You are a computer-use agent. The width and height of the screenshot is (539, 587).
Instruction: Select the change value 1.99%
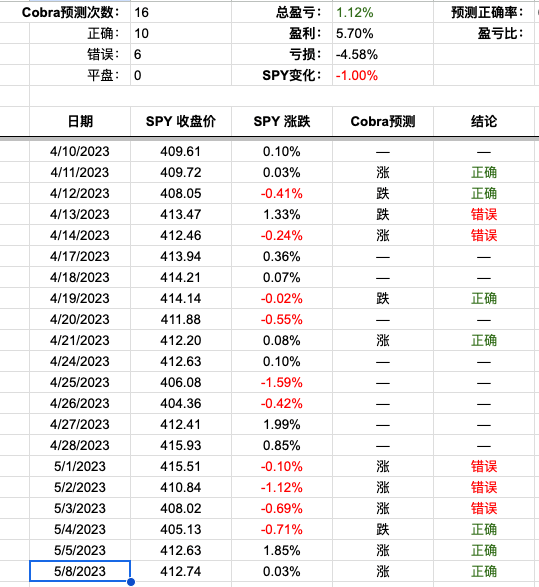[x=282, y=424]
